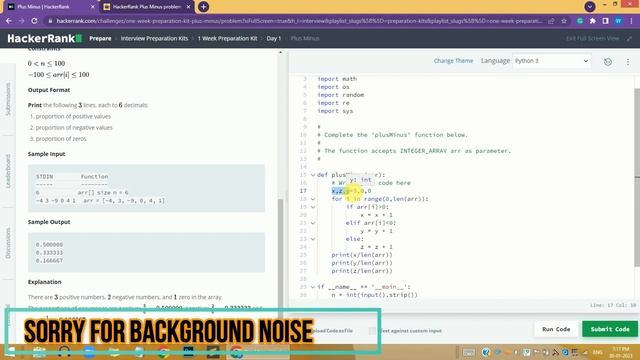
Task: Open the taskbar icon to the left of Photoshop
Action: pos(163,352)
